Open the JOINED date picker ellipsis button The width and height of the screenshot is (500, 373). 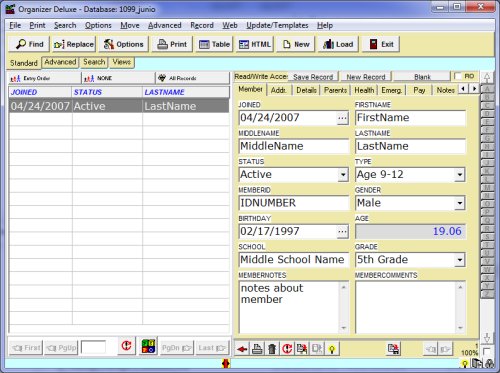[x=342, y=118]
